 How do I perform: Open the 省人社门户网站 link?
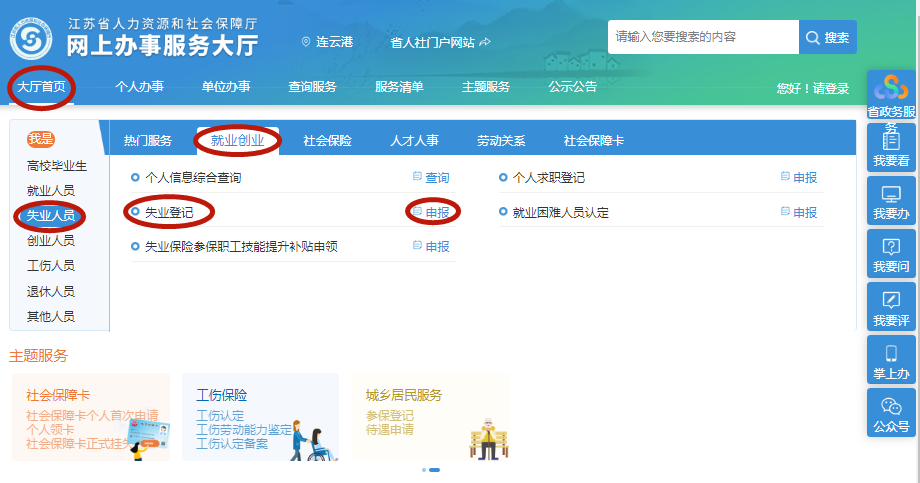439,42
